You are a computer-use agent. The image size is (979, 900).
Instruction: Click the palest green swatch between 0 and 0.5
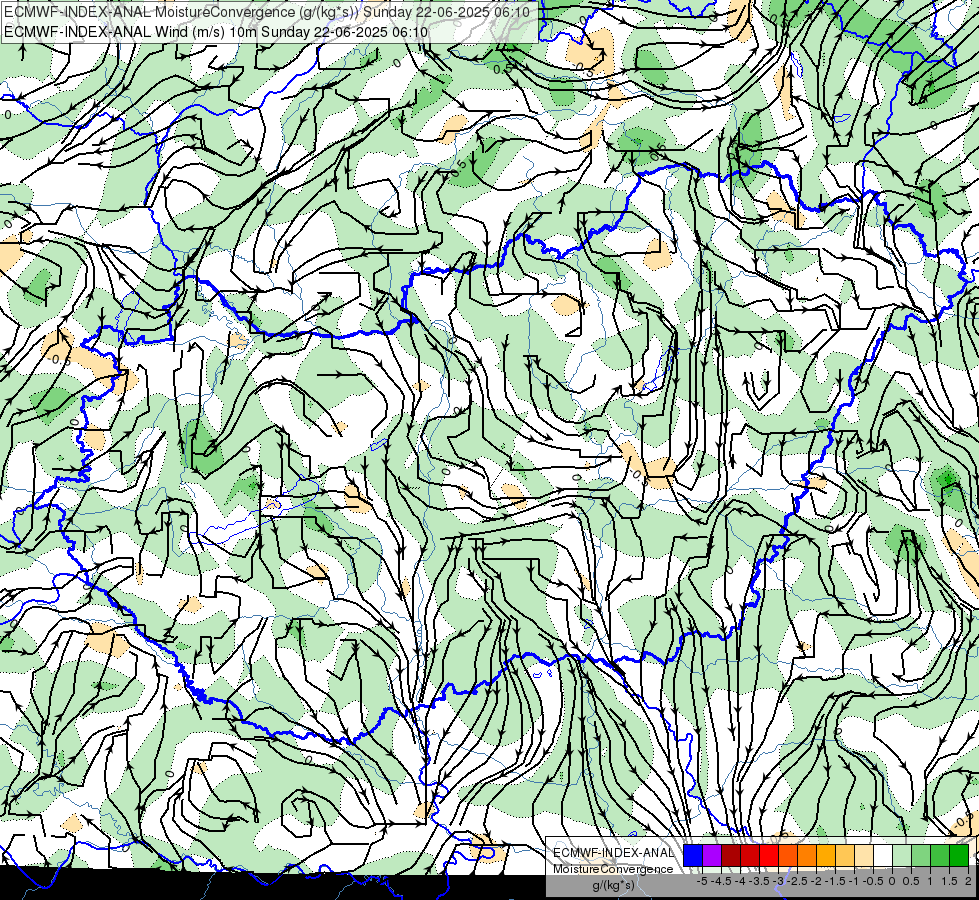coord(902,855)
